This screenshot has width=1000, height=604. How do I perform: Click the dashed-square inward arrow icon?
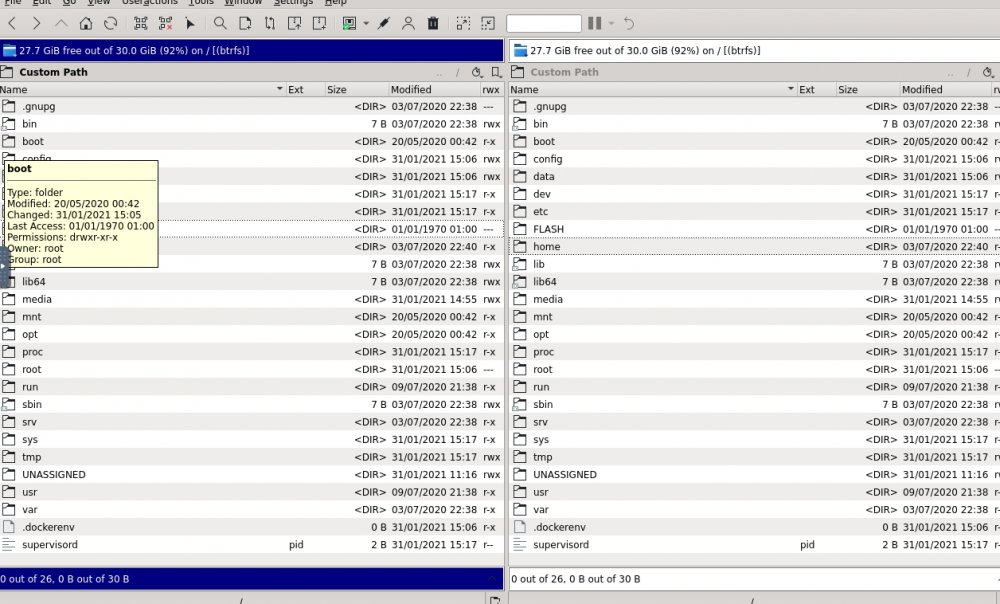(488, 24)
